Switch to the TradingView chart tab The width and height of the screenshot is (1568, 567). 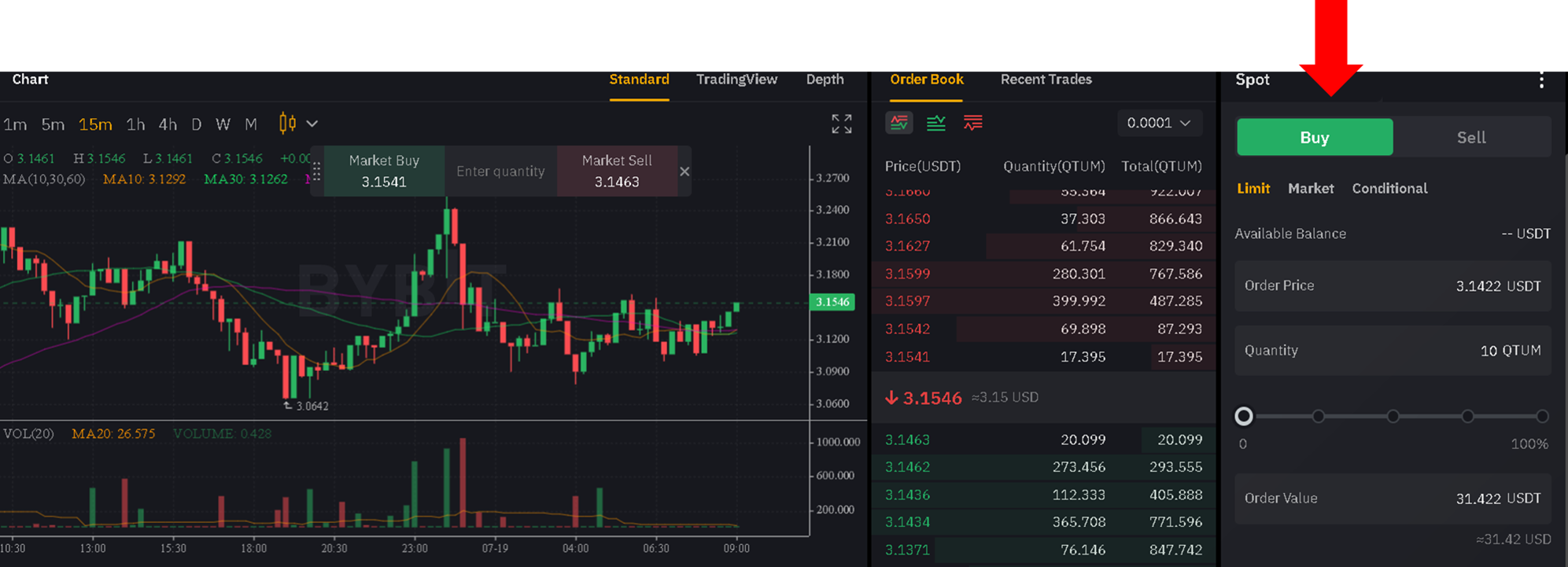[x=736, y=79]
